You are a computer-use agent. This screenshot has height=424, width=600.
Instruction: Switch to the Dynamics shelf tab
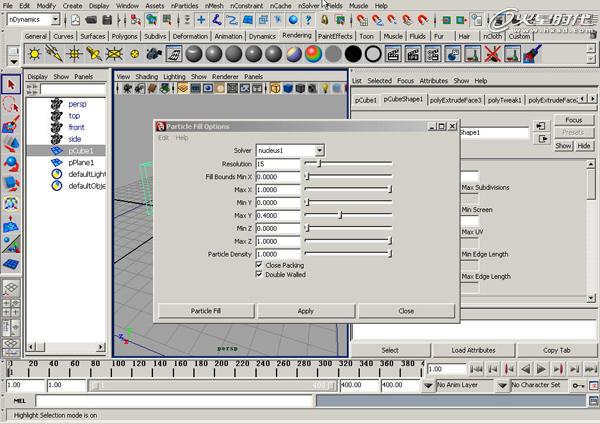pos(262,36)
